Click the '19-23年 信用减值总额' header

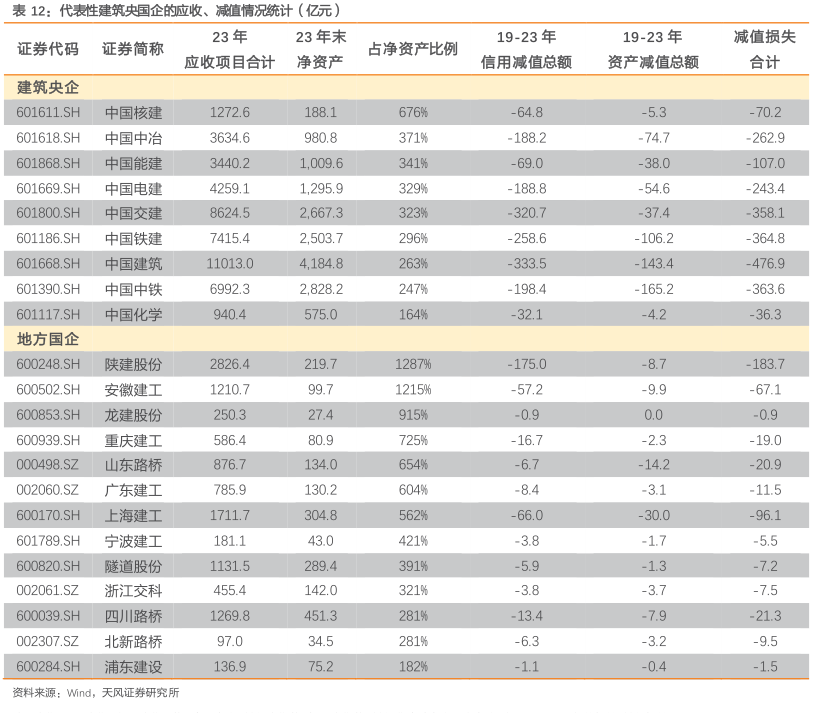pos(526,49)
